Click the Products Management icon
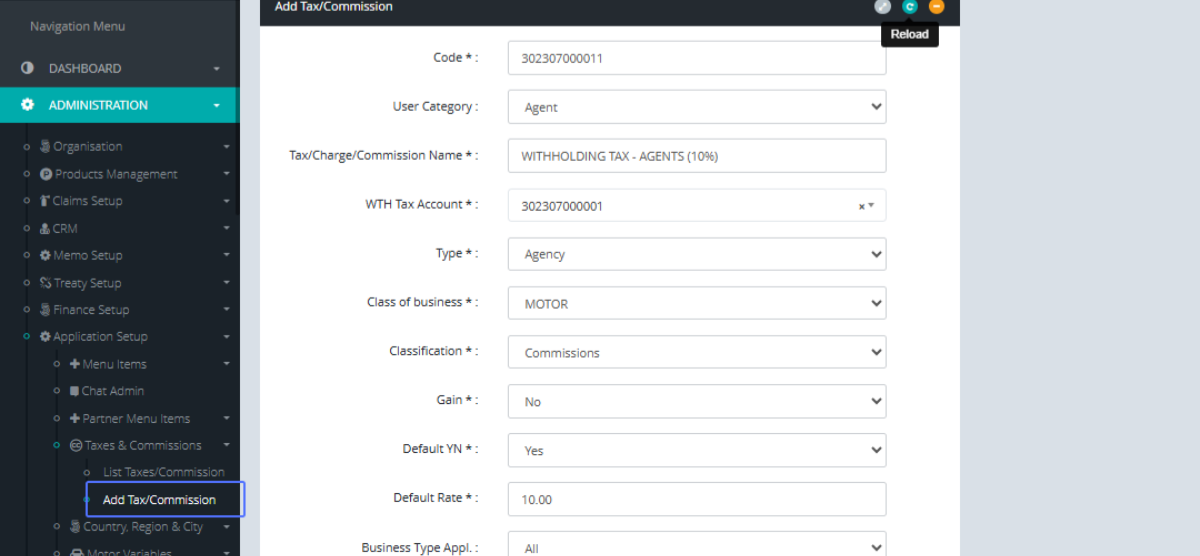1200x556 pixels. [x=46, y=174]
